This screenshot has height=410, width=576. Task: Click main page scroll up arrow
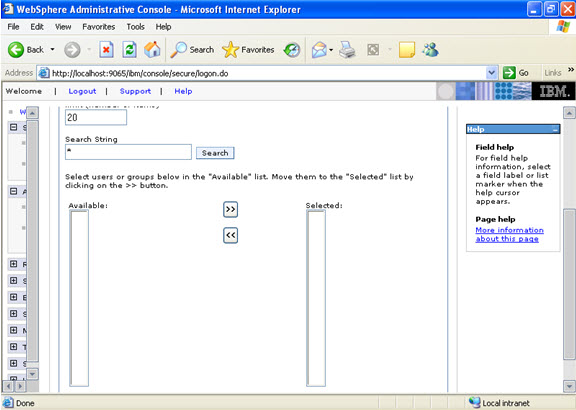pos(569,113)
